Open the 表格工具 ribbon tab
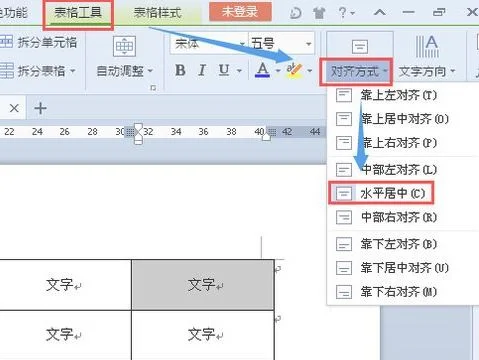 coord(78,13)
